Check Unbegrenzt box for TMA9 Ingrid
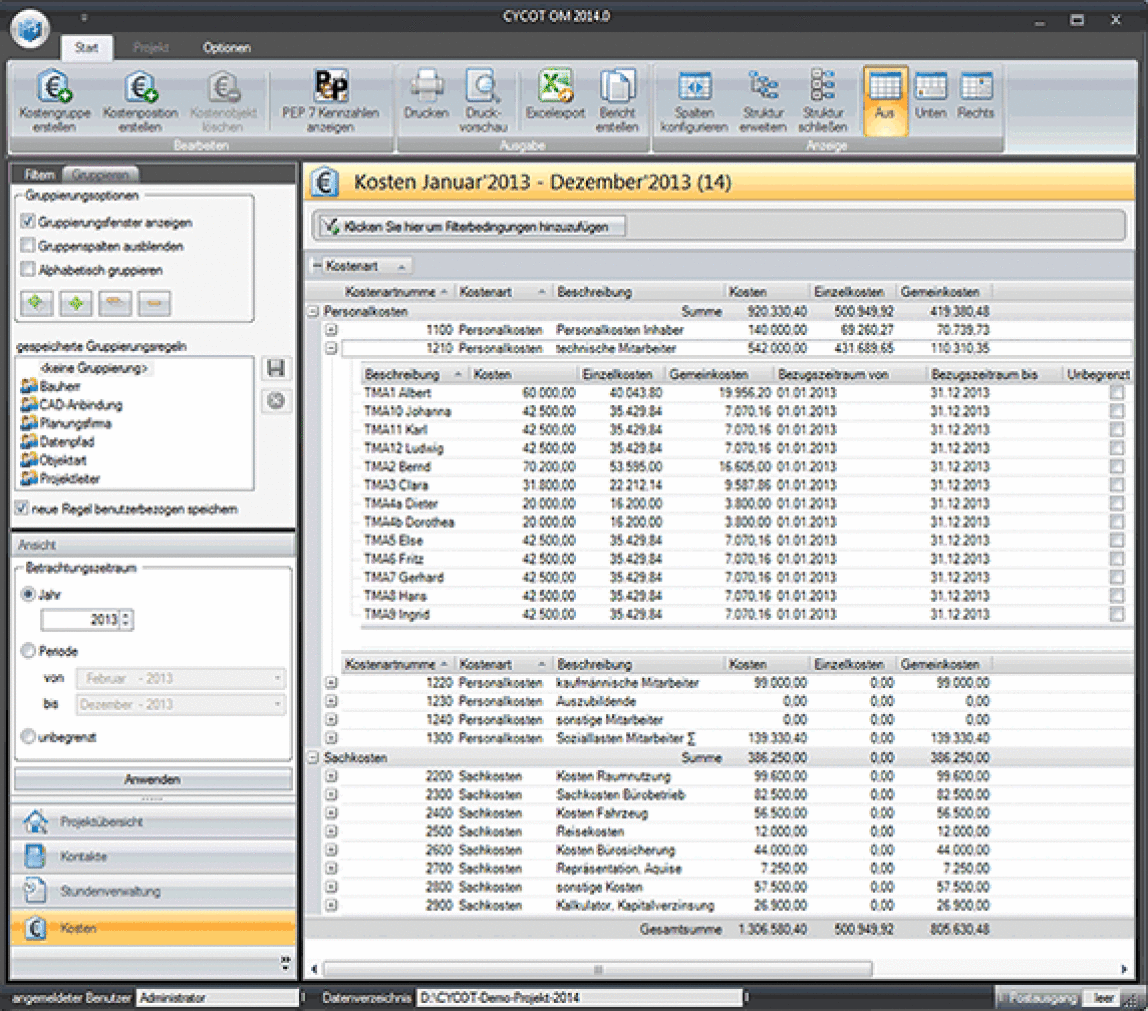1148x1011 pixels. pyautogui.click(x=1117, y=614)
